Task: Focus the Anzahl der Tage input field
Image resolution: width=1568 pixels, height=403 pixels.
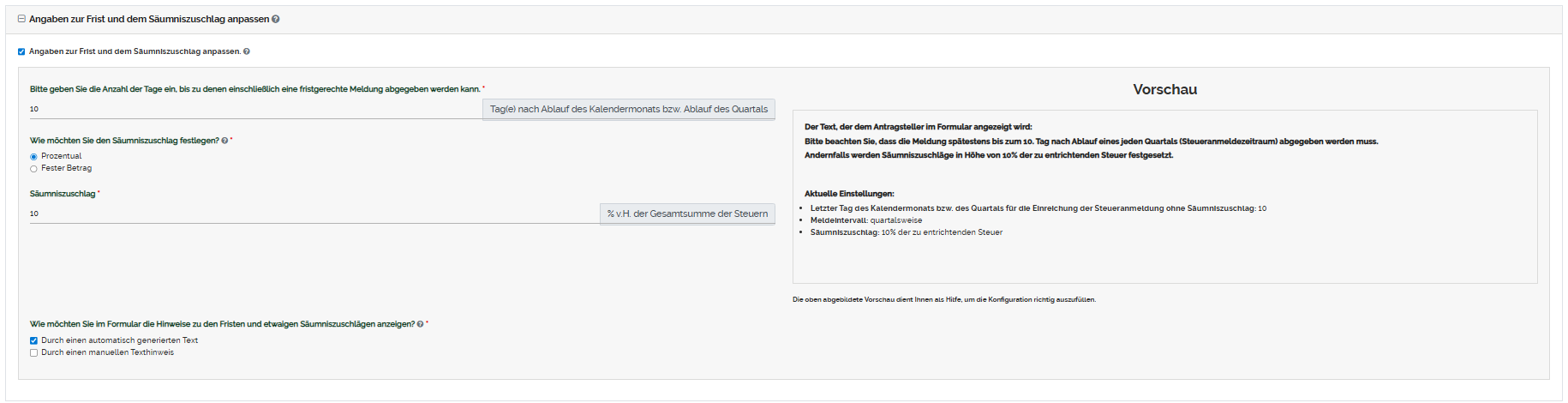Action: 255,109
